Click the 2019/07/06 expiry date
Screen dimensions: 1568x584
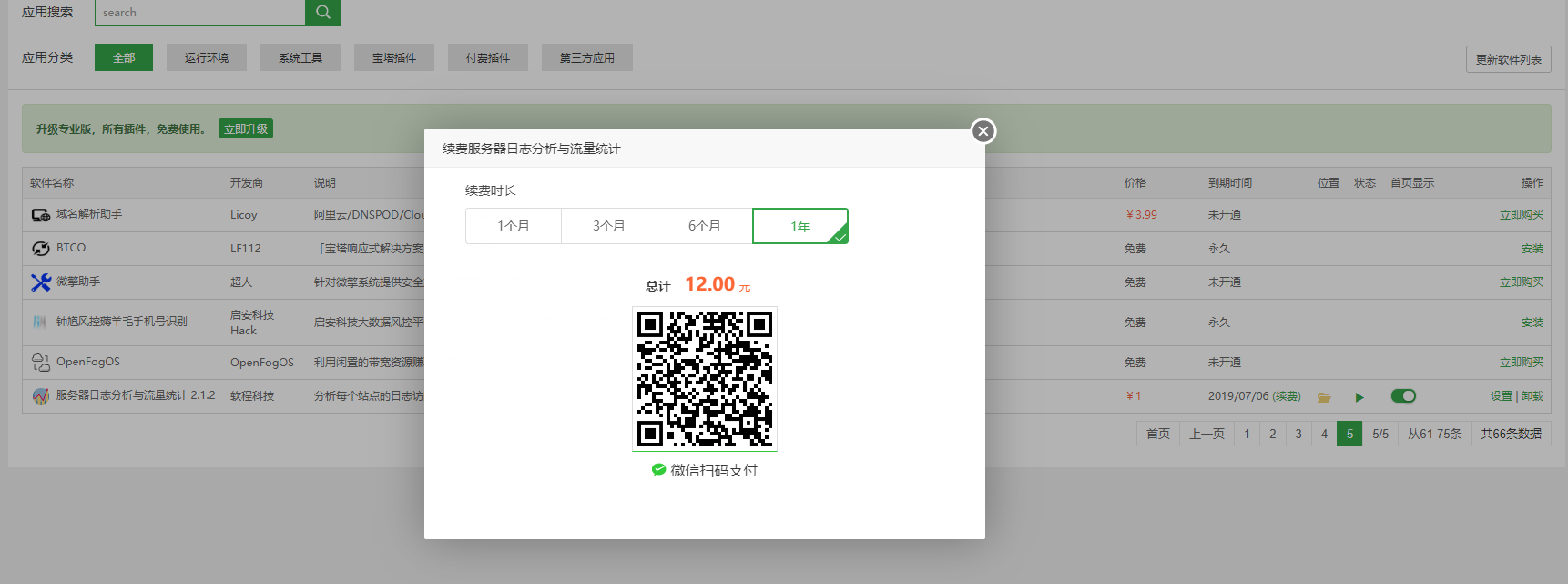tap(1238, 396)
